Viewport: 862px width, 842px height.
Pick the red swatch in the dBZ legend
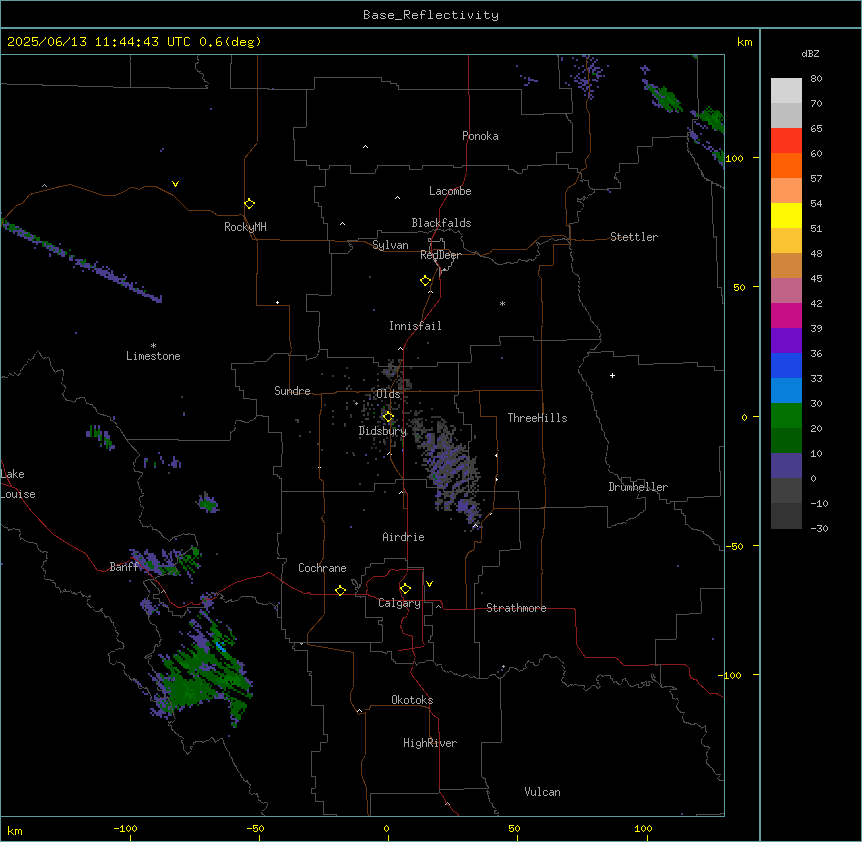786,141
